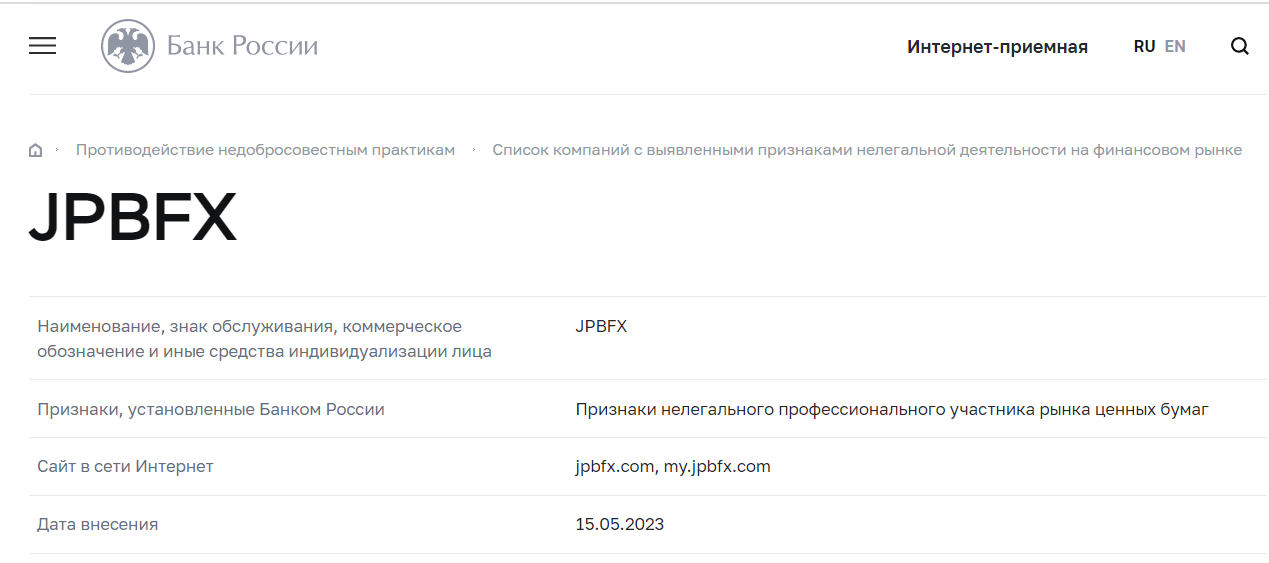Select the 'Наименование, знак обслуживания' row label
Image resolution: width=1269 pixels, height=563 pixels.
[x=264, y=339]
